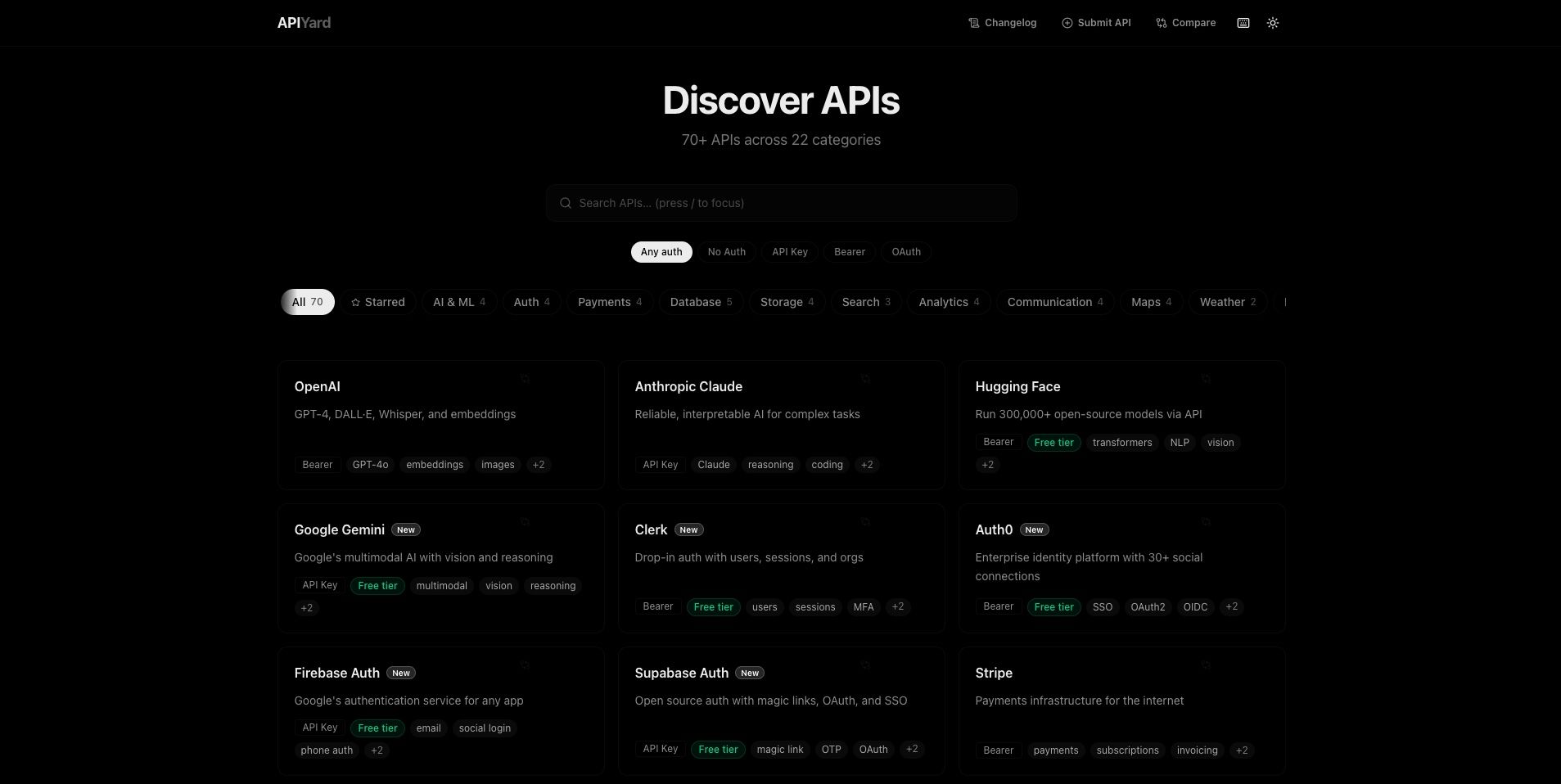Add OpenAI card to compare via its icon
This screenshot has height=784, width=1561.
coord(526,379)
